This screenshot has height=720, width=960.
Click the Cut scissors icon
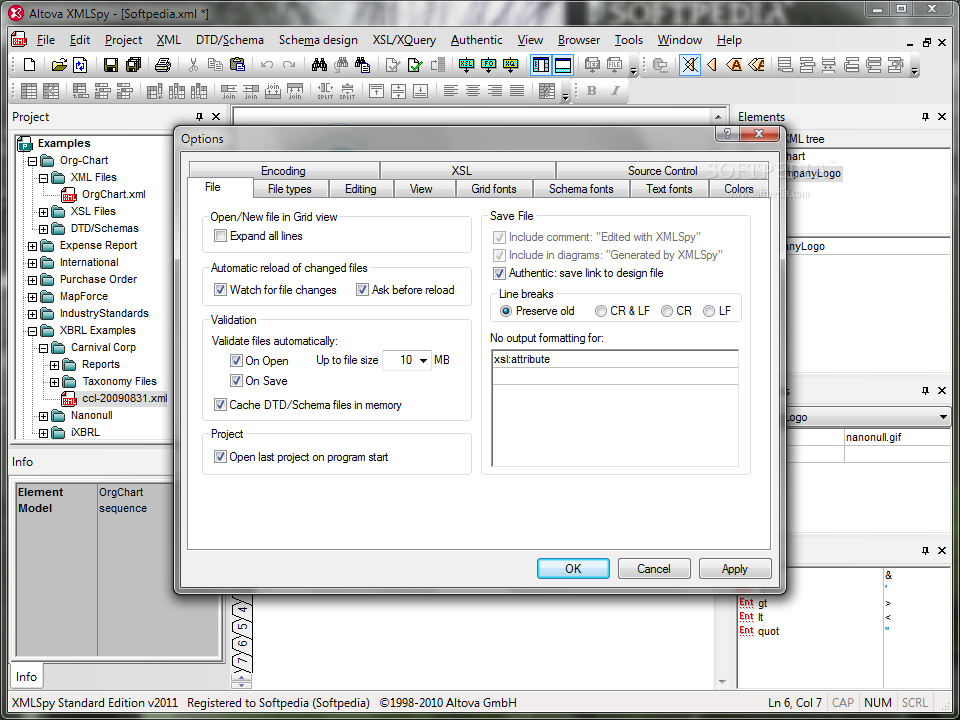point(193,64)
